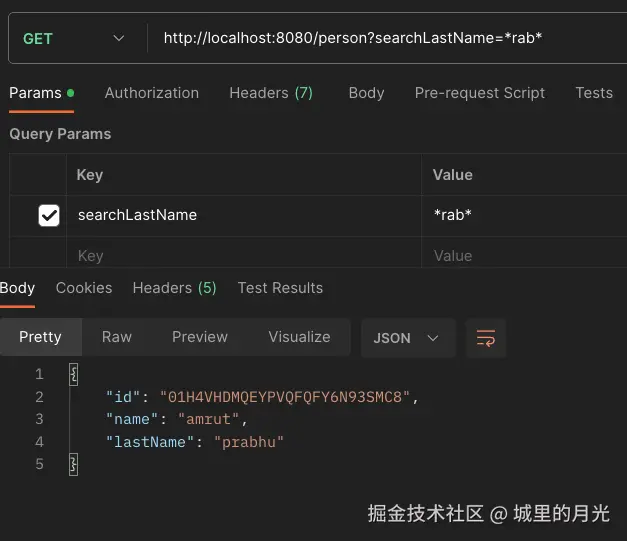This screenshot has width=627, height=541.
Task: Click the Query Params heading
Action: click(60, 134)
